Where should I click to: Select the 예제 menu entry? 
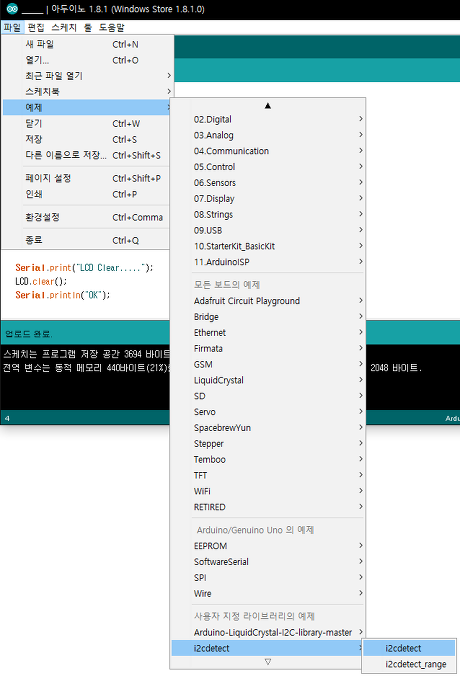pyautogui.click(x=88, y=107)
